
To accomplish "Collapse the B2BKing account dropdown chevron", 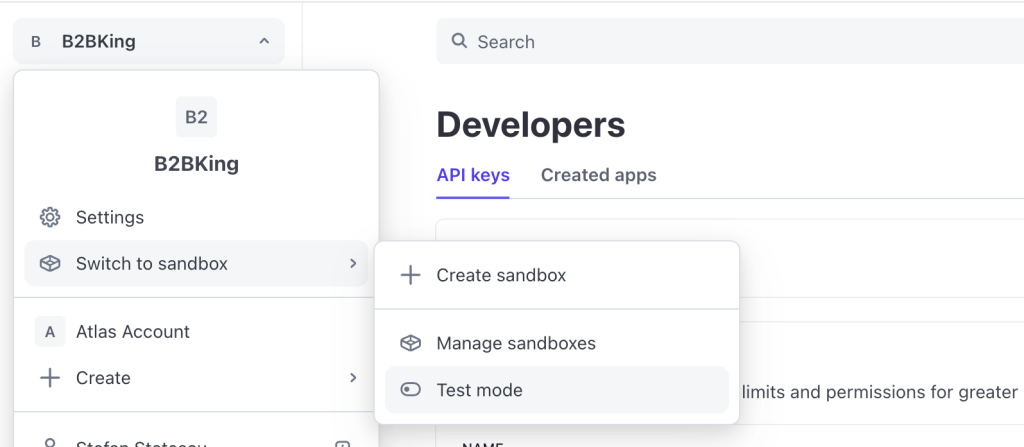I will click(264, 42).
